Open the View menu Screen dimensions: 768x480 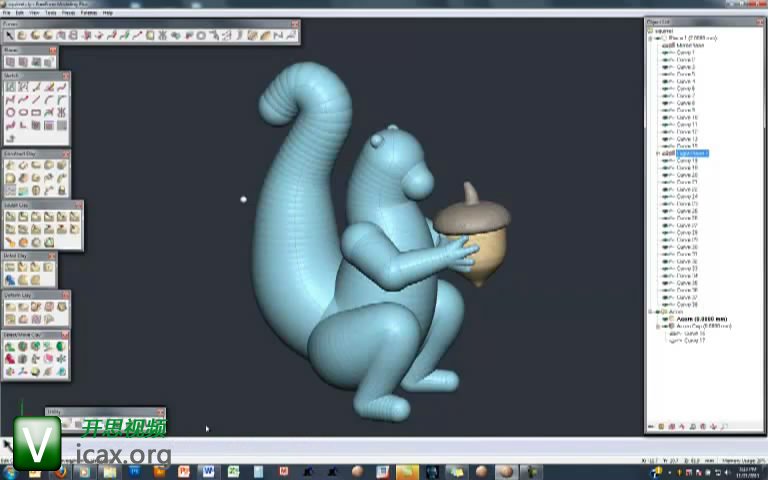click(x=34, y=13)
